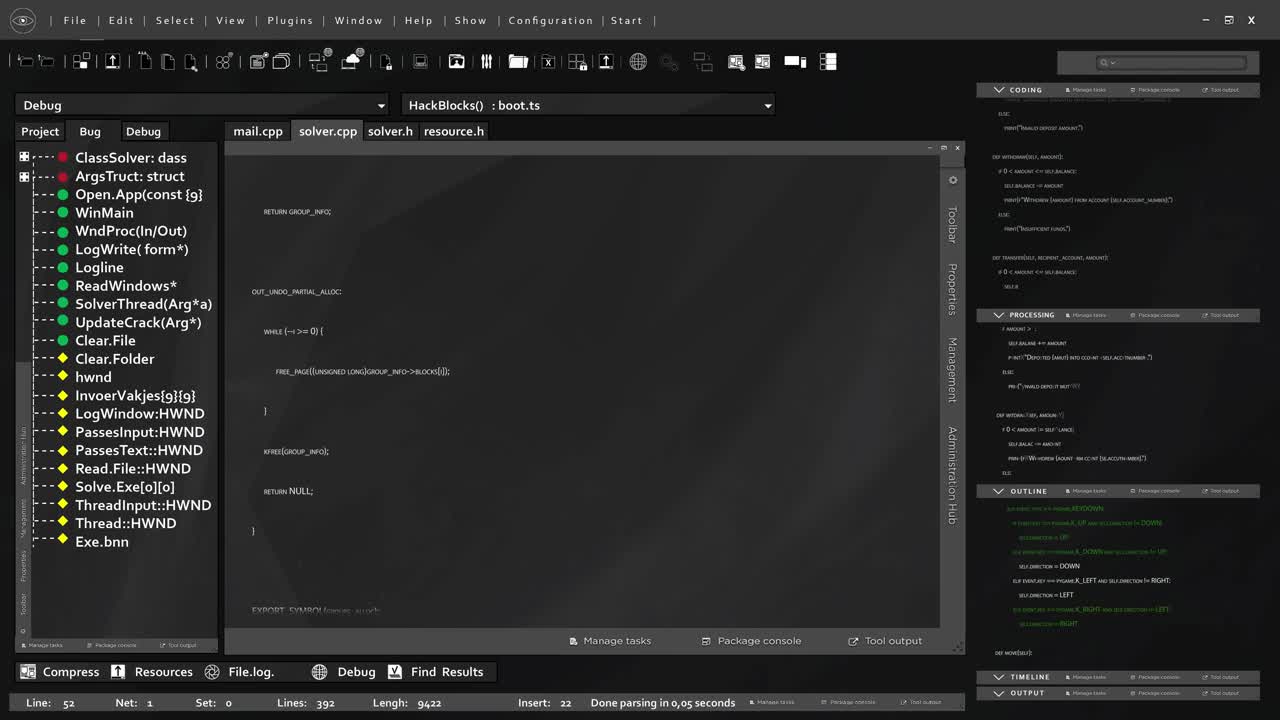Click the Resources upload icon
1280x720 pixels.
coord(116,672)
